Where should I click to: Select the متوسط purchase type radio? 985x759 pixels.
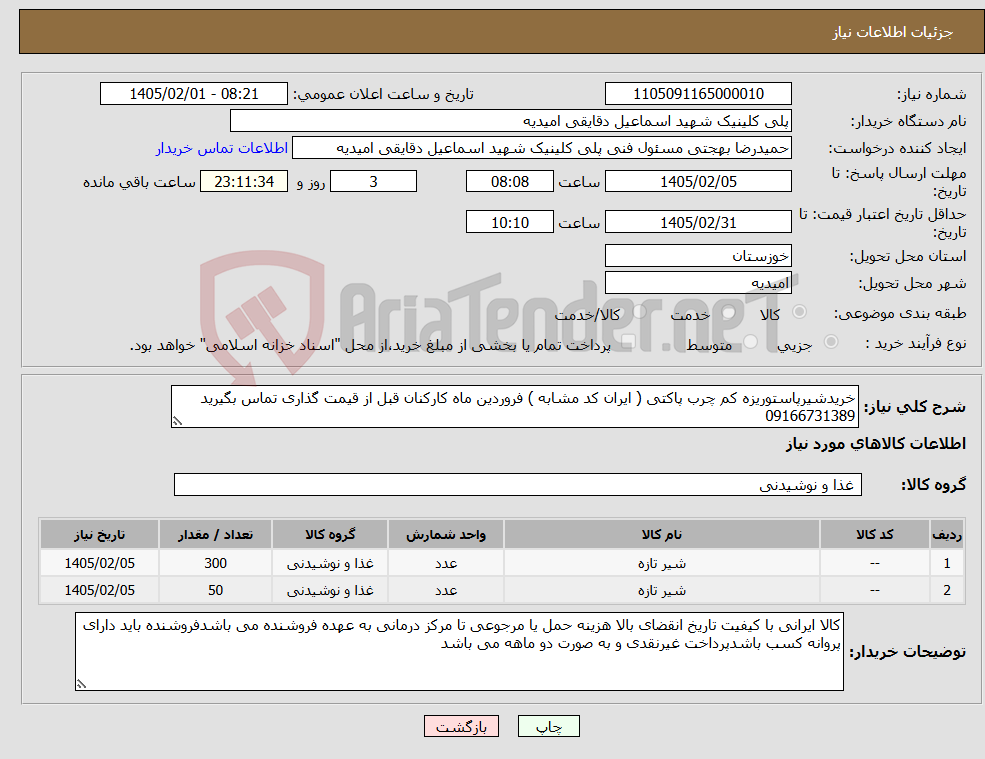point(750,342)
